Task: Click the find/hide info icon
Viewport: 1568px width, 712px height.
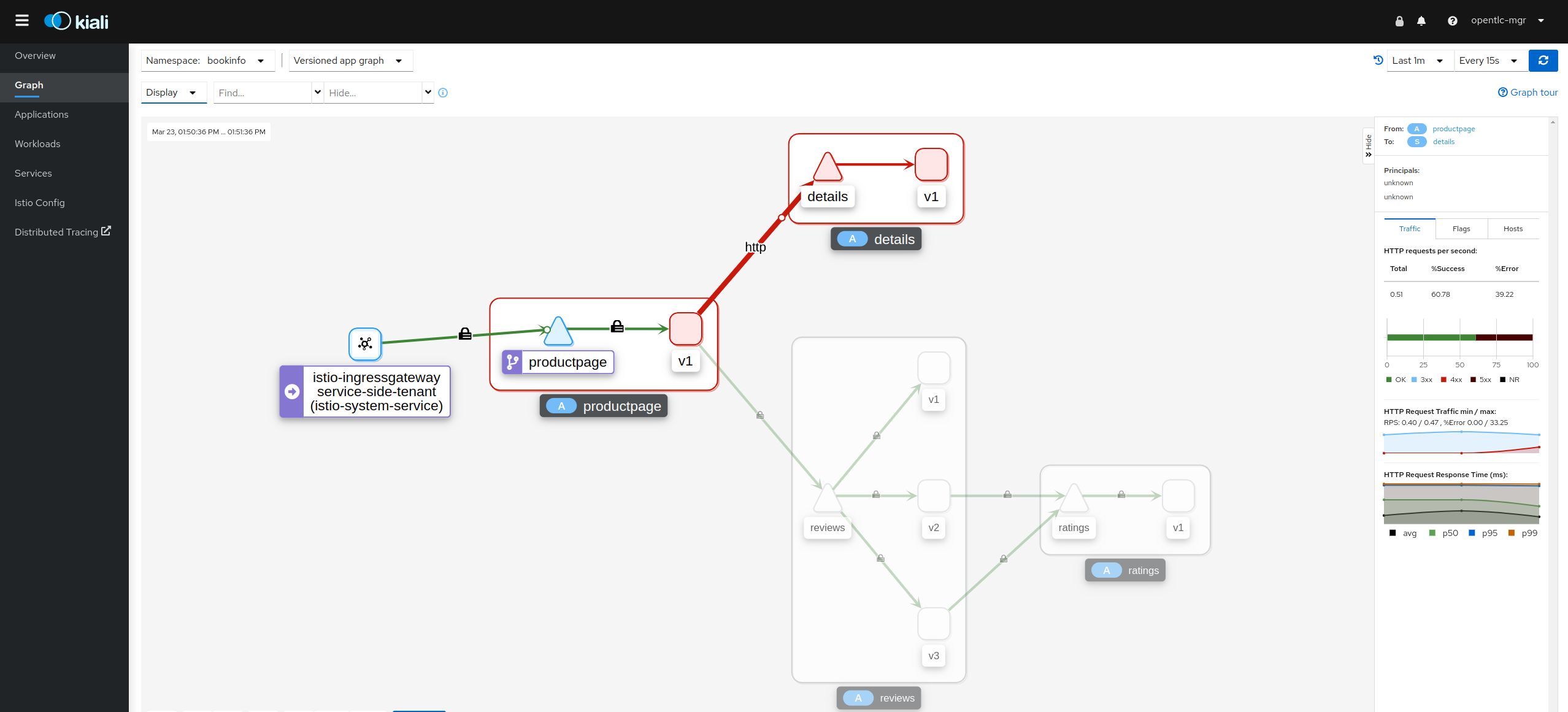Action: click(443, 93)
